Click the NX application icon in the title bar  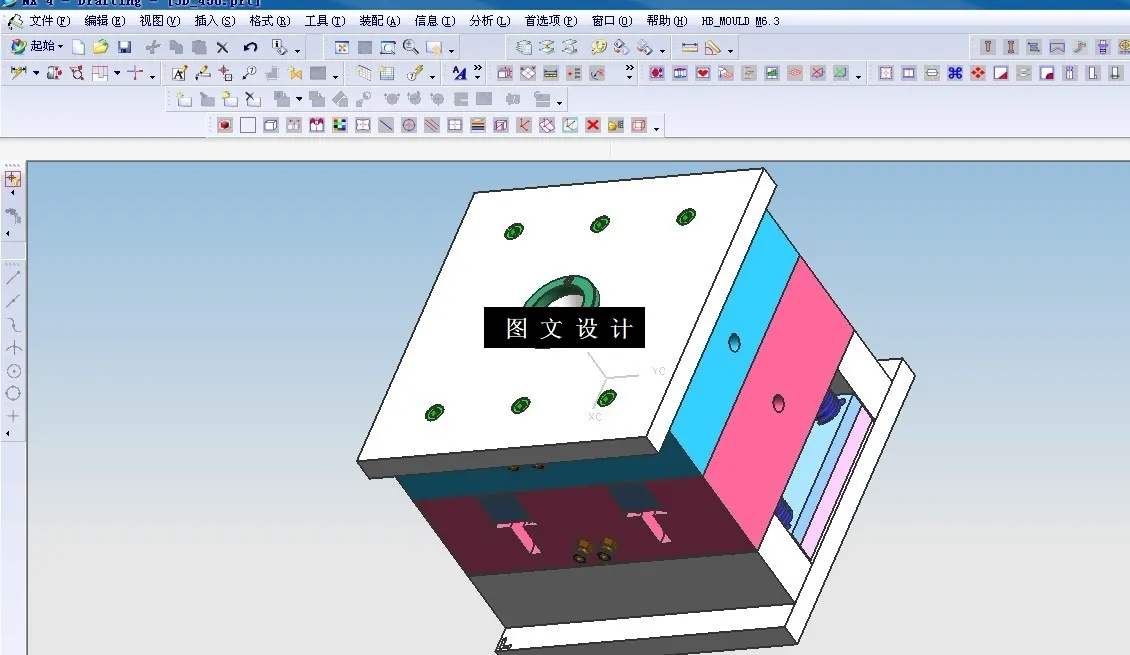8,3
